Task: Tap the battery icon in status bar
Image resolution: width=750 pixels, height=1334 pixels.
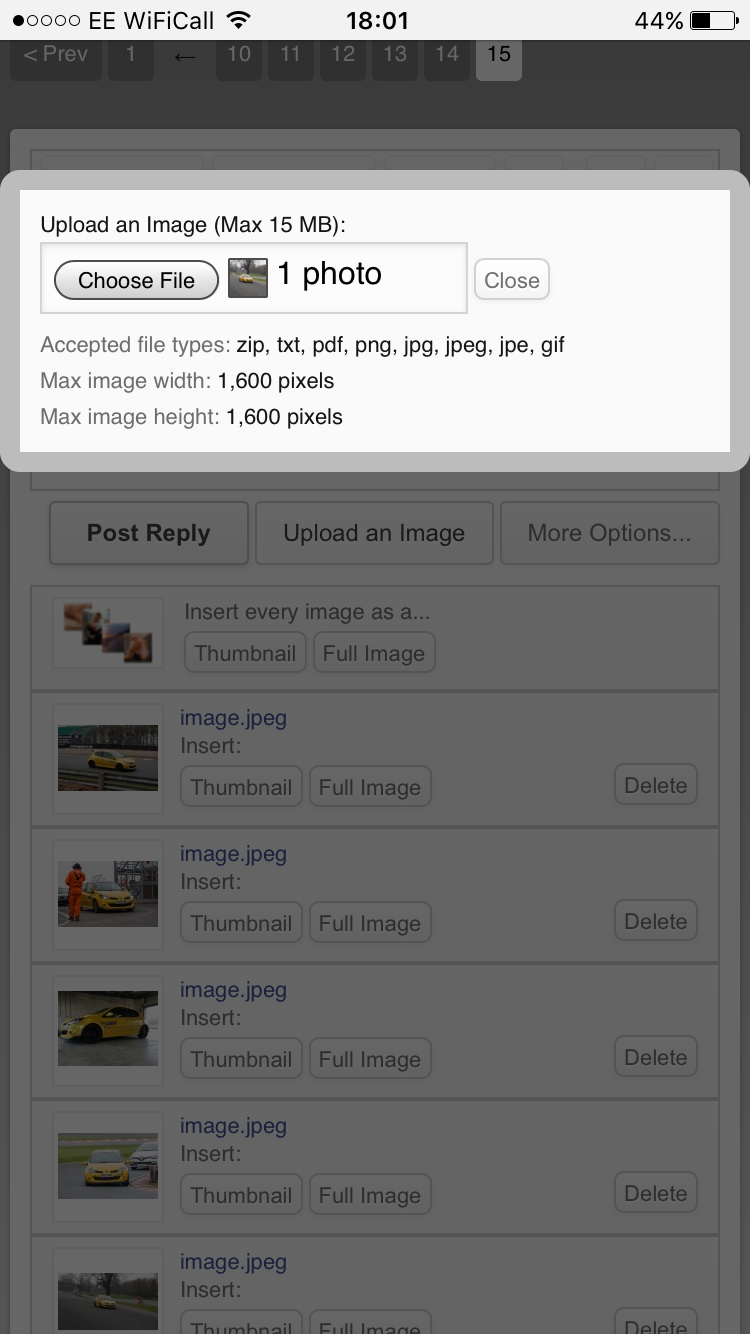Action: pos(714,20)
